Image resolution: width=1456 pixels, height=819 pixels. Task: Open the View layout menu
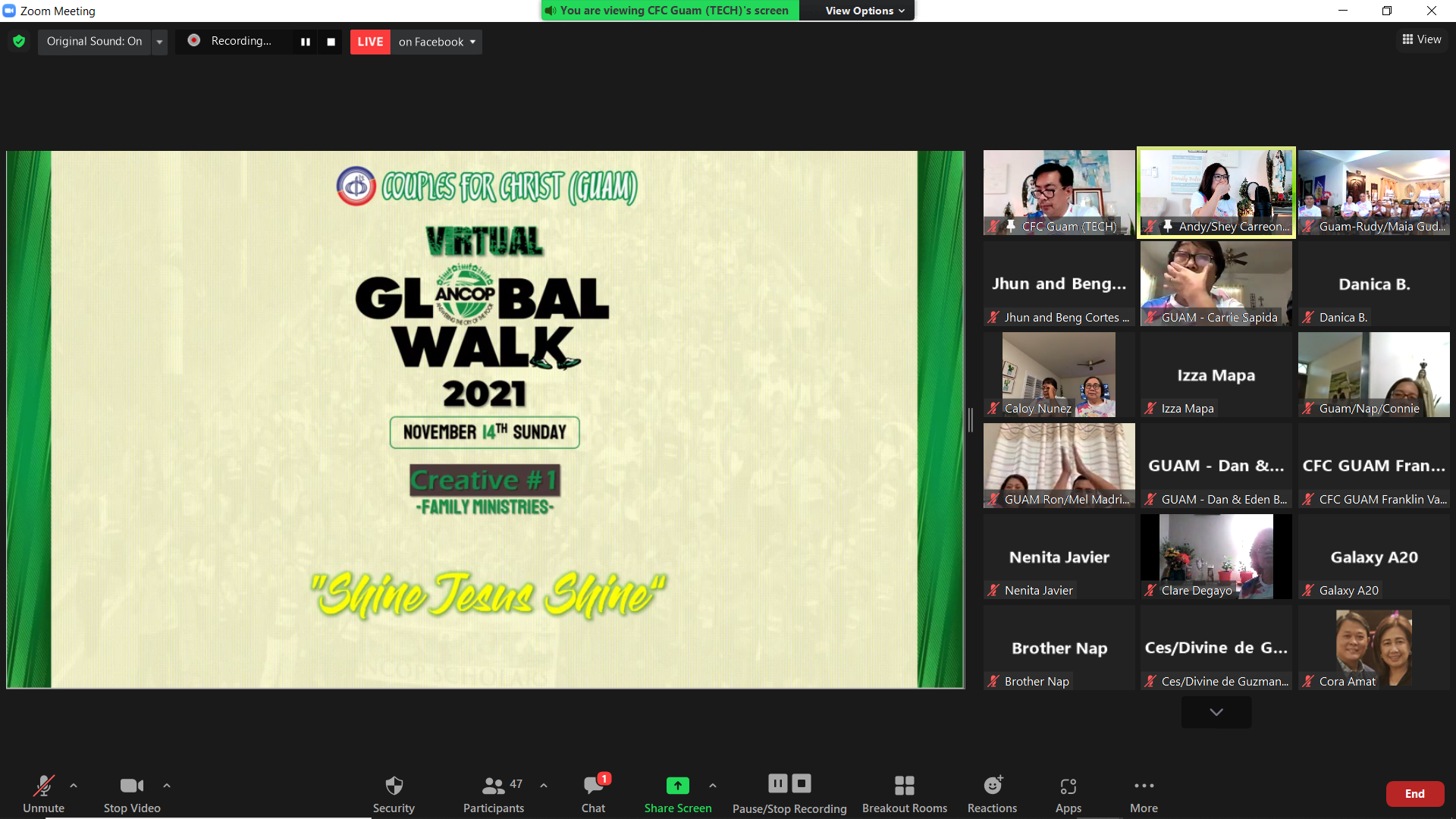[1422, 39]
